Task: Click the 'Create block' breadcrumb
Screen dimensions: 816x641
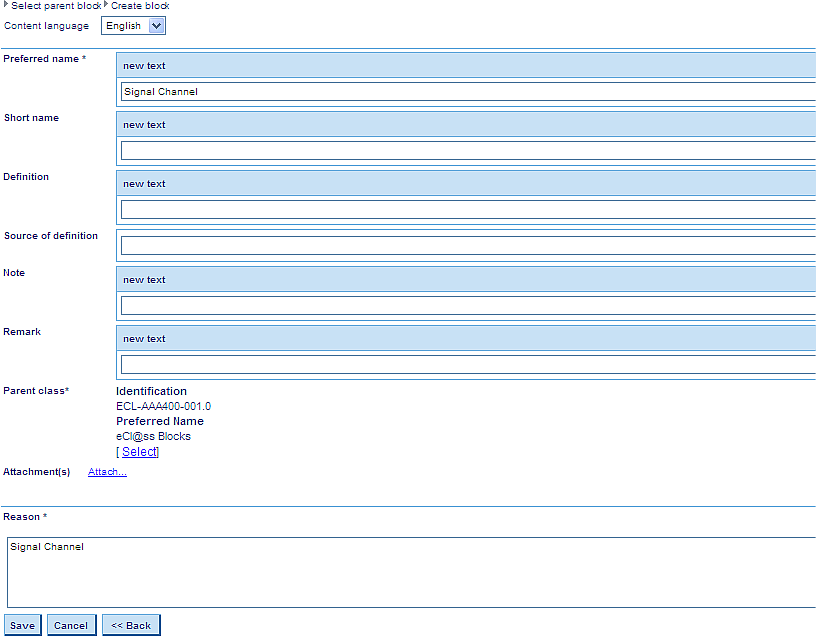Action: tap(140, 6)
